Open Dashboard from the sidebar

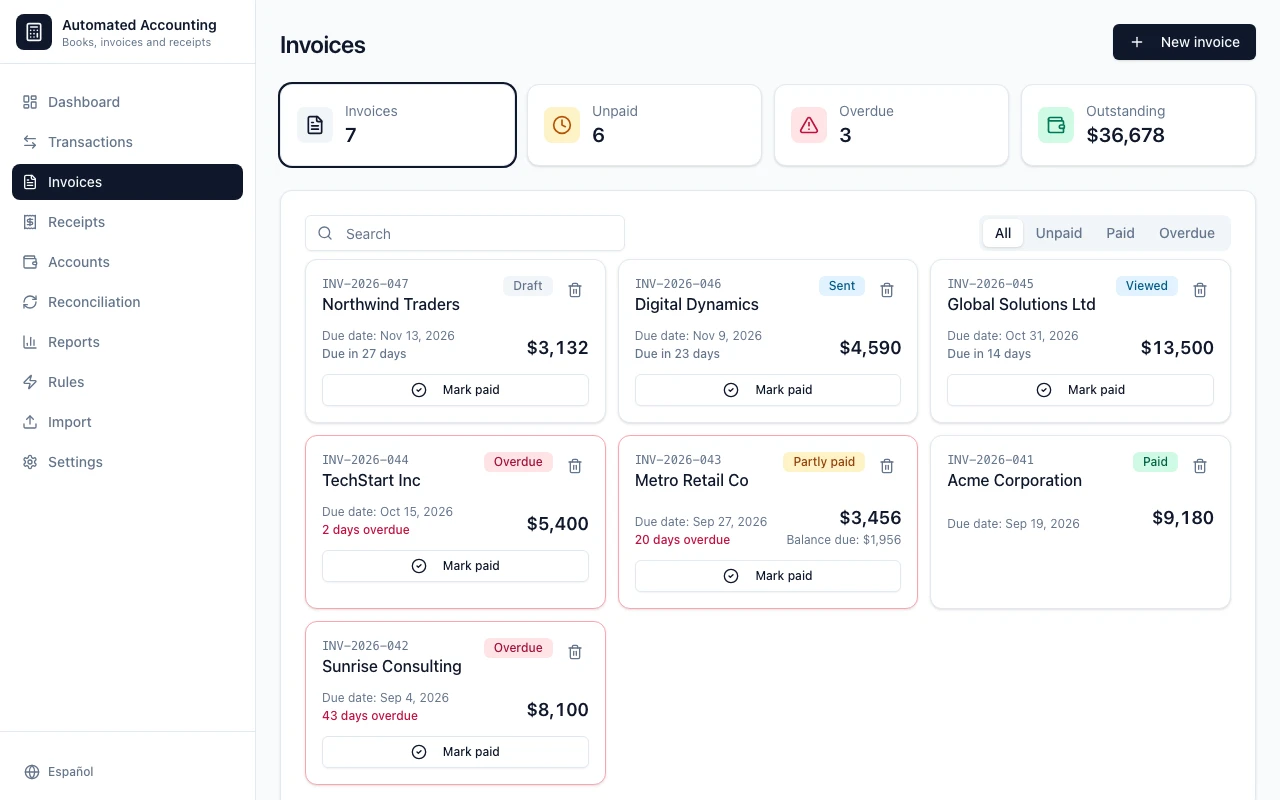click(127, 102)
